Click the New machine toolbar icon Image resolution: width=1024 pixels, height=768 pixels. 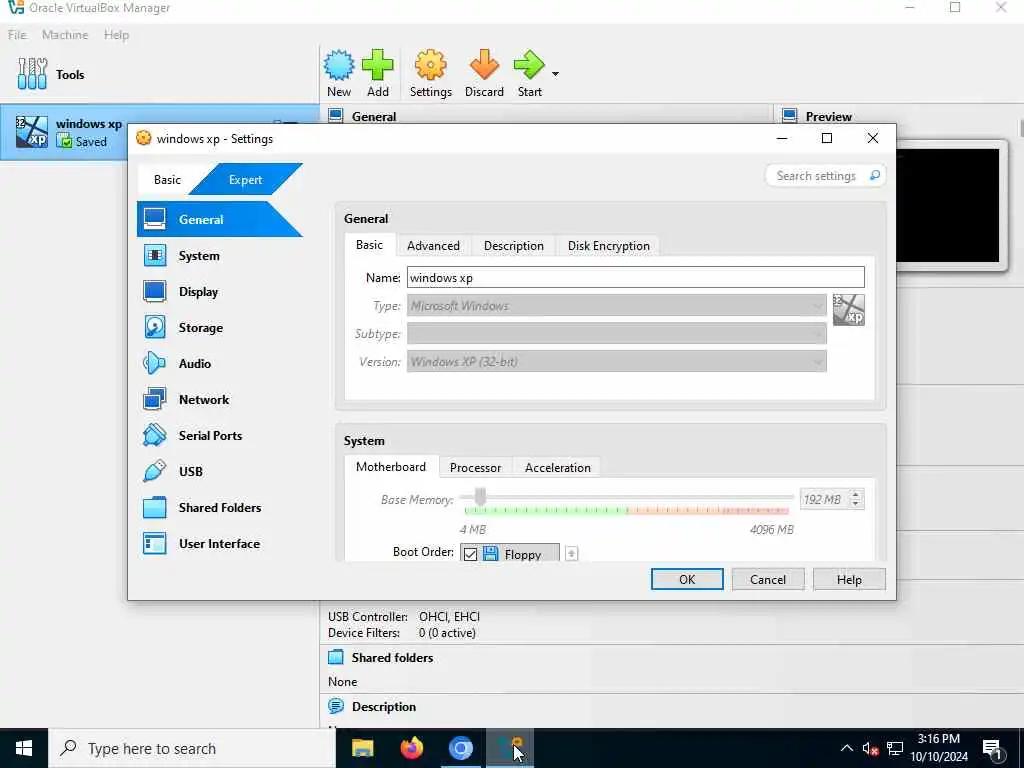point(339,65)
